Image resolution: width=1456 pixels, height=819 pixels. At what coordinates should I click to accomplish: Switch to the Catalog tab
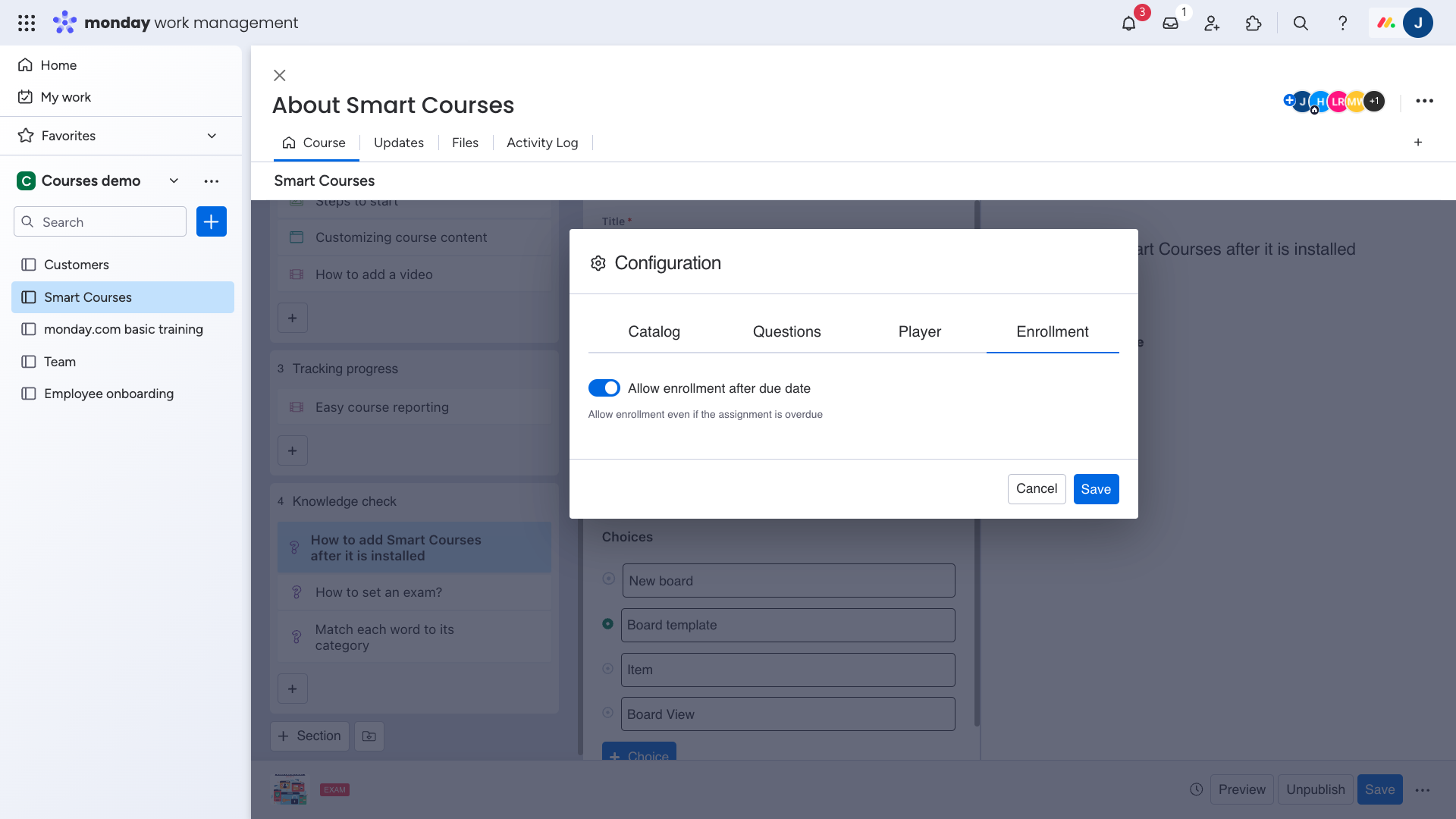(654, 331)
